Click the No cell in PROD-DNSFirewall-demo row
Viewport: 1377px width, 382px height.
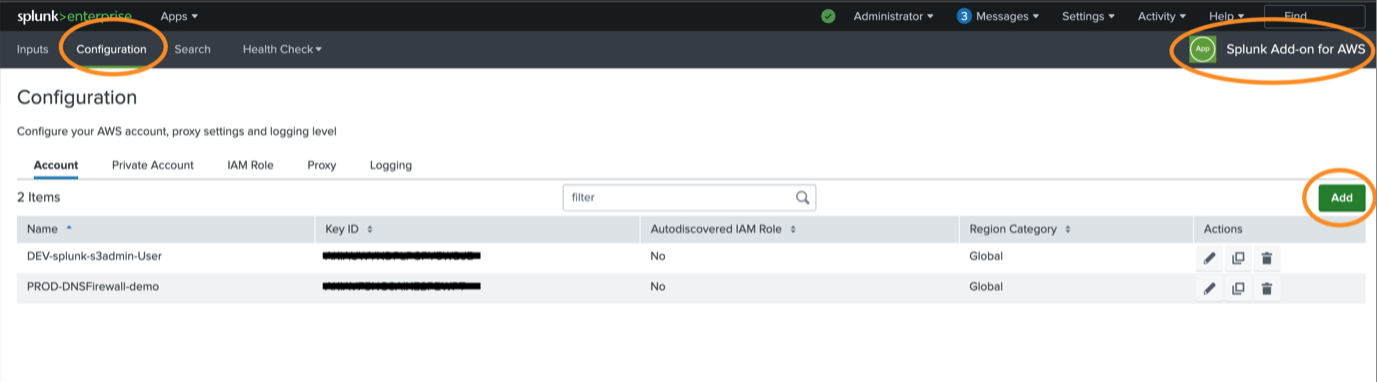point(658,287)
